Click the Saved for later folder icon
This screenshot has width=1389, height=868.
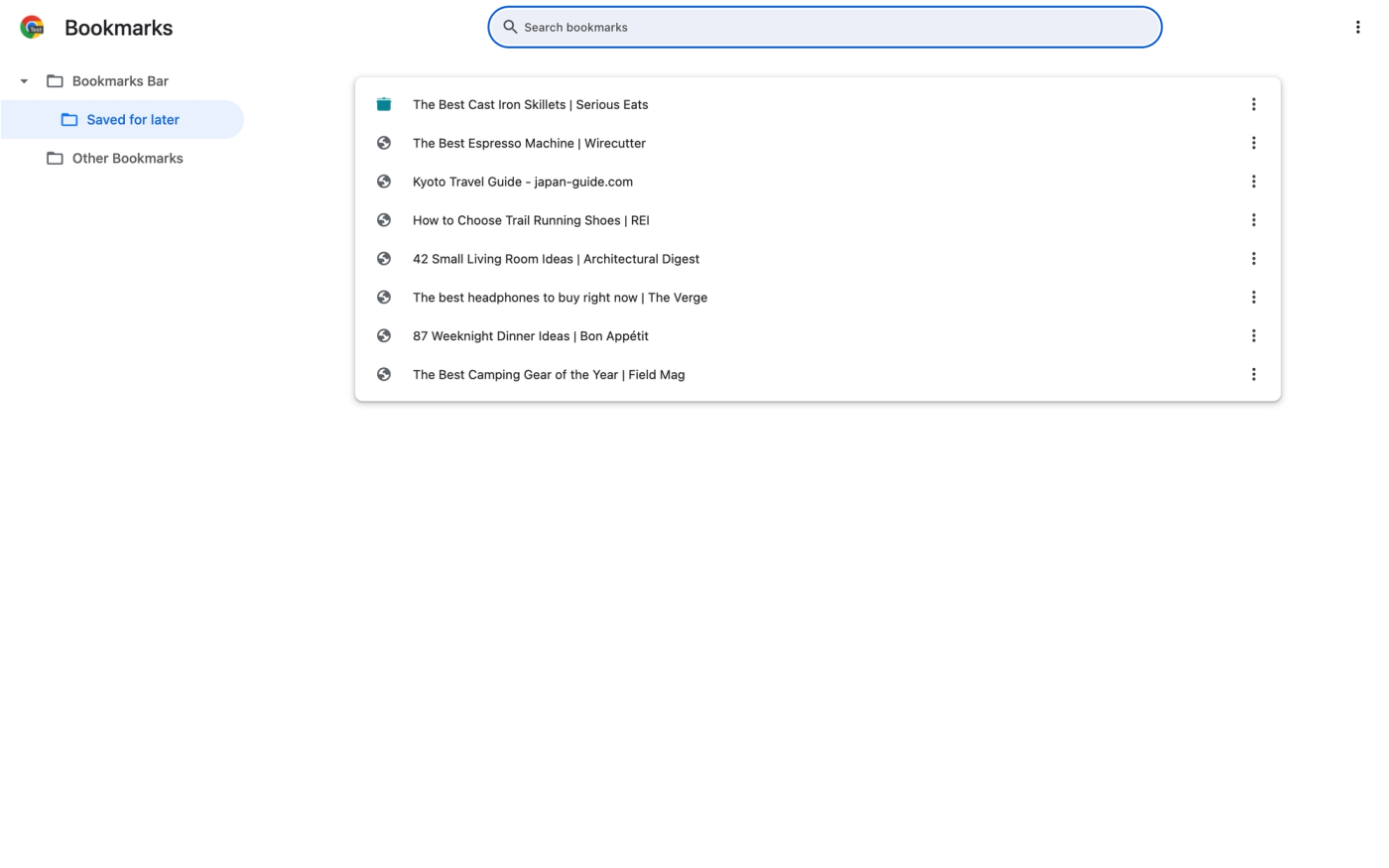pyautogui.click(x=69, y=120)
